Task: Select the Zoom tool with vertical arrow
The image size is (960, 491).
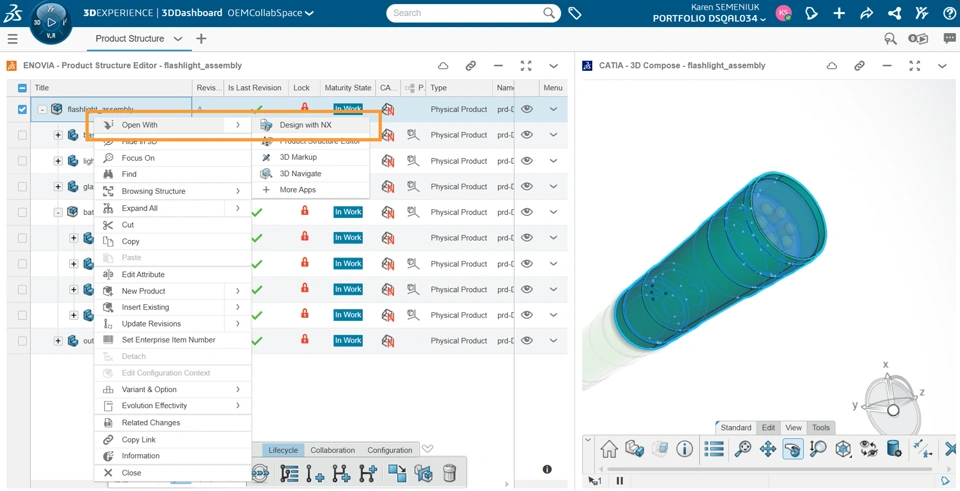Action: point(818,449)
